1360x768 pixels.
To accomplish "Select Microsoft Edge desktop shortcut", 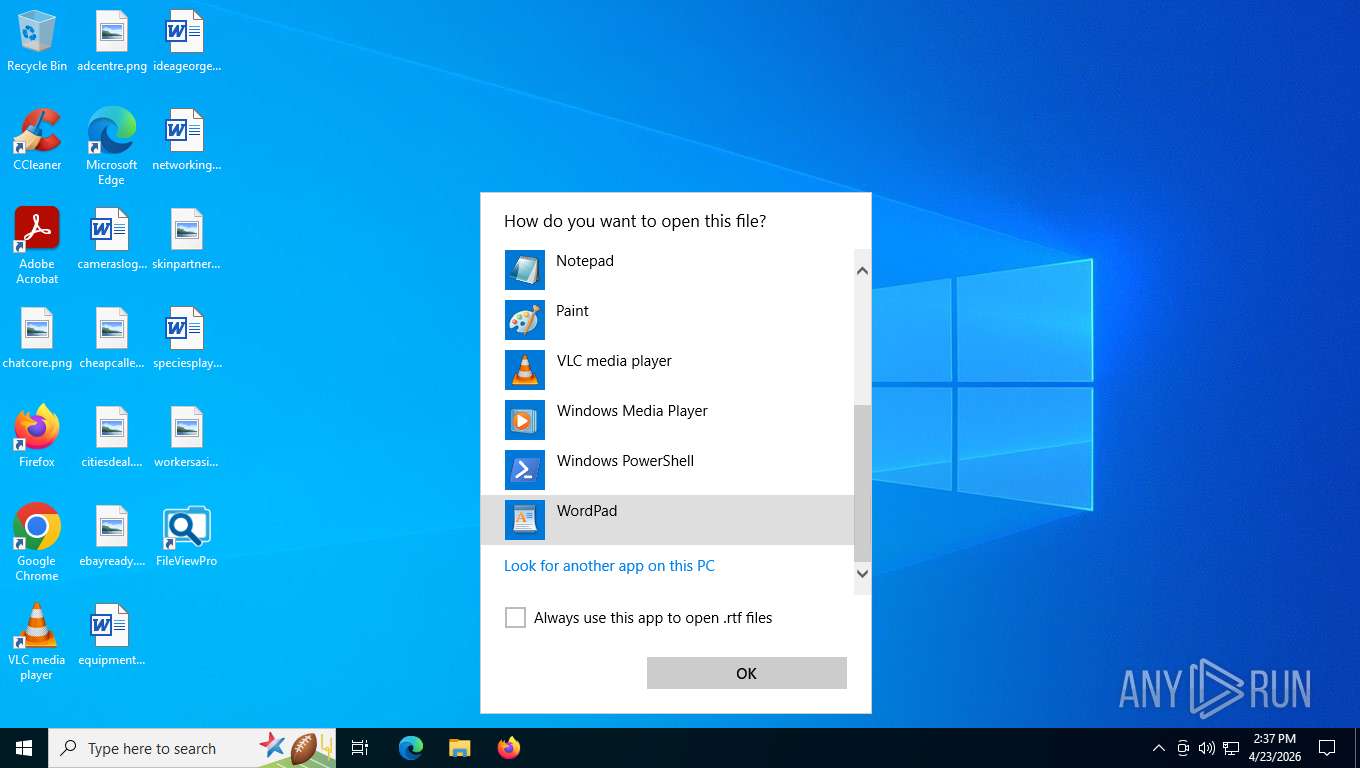I will pyautogui.click(x=112, y=147).
